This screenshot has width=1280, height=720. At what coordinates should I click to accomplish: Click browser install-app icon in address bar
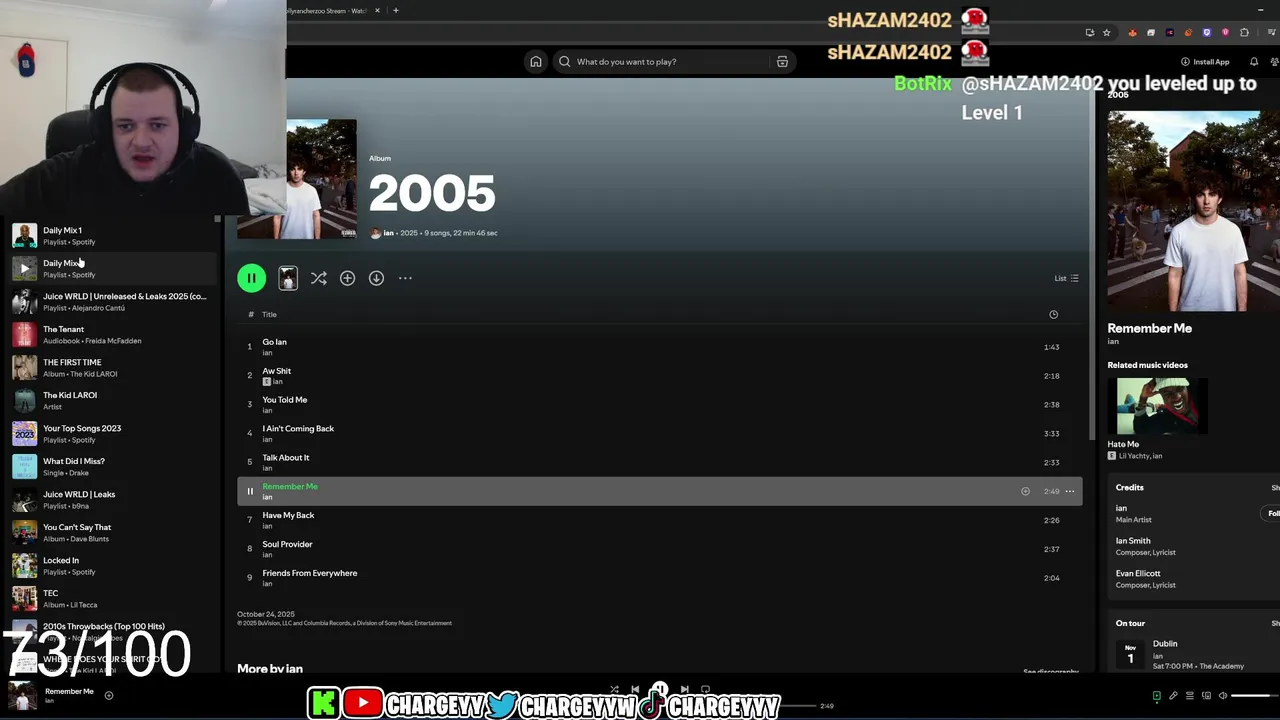(x=1089, y=33)
